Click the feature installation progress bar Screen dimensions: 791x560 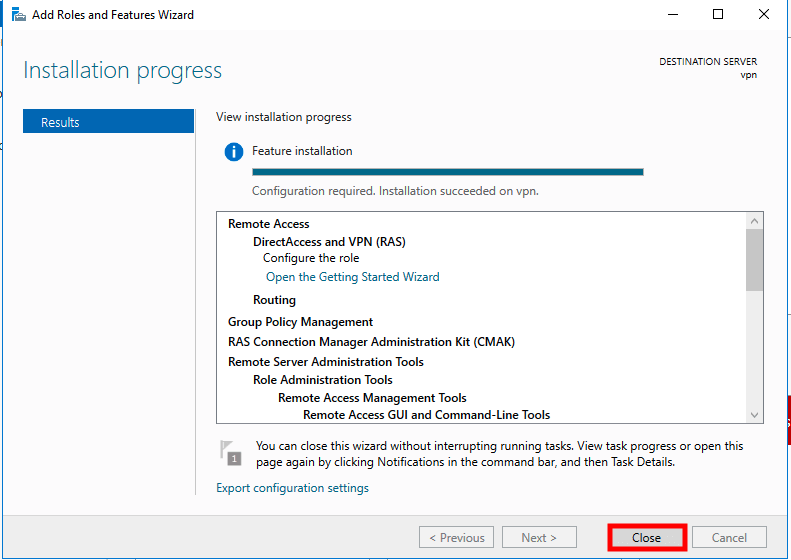coord(447,172)
